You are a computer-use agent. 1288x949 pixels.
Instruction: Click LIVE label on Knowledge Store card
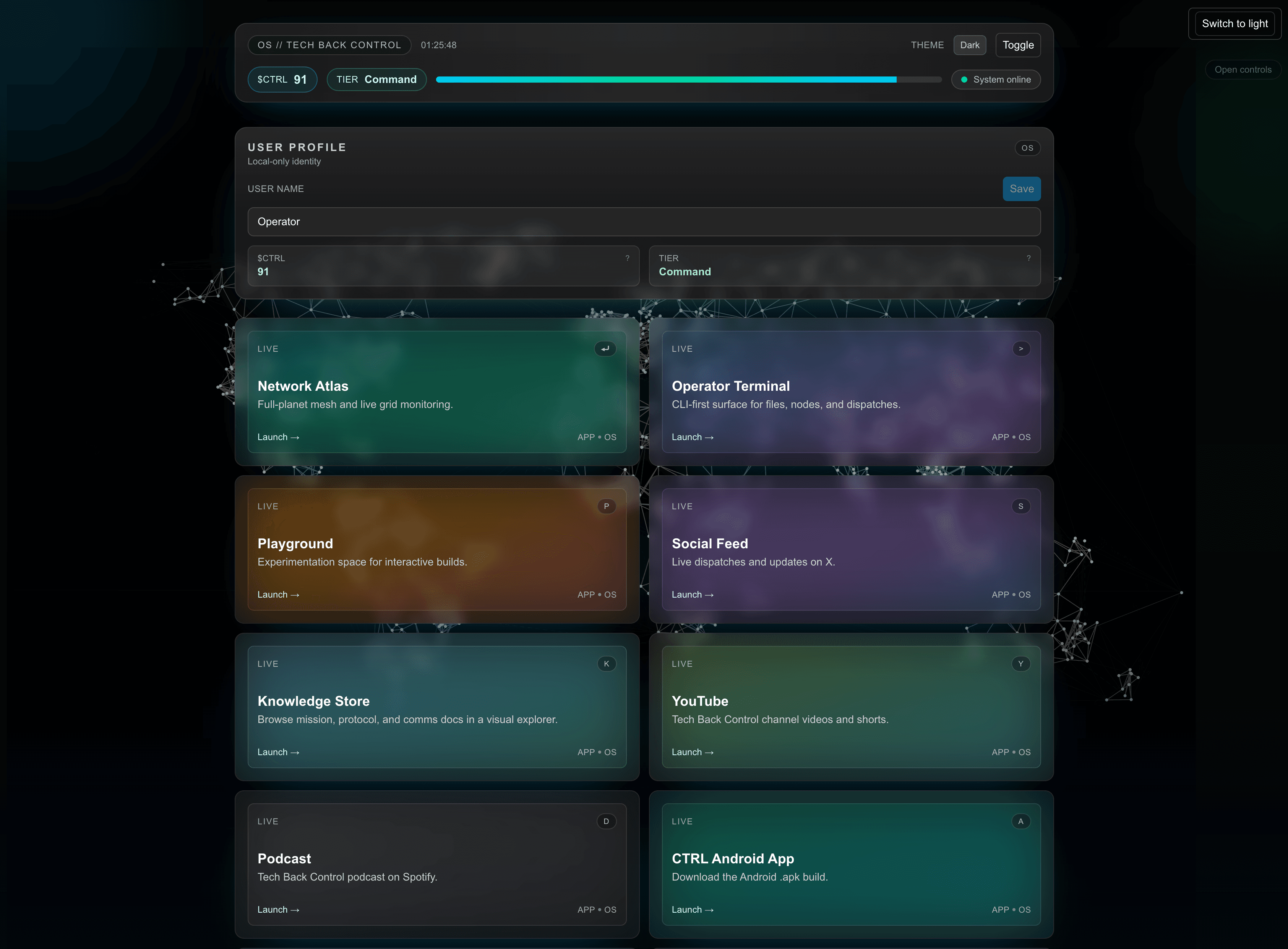[268, 663]
